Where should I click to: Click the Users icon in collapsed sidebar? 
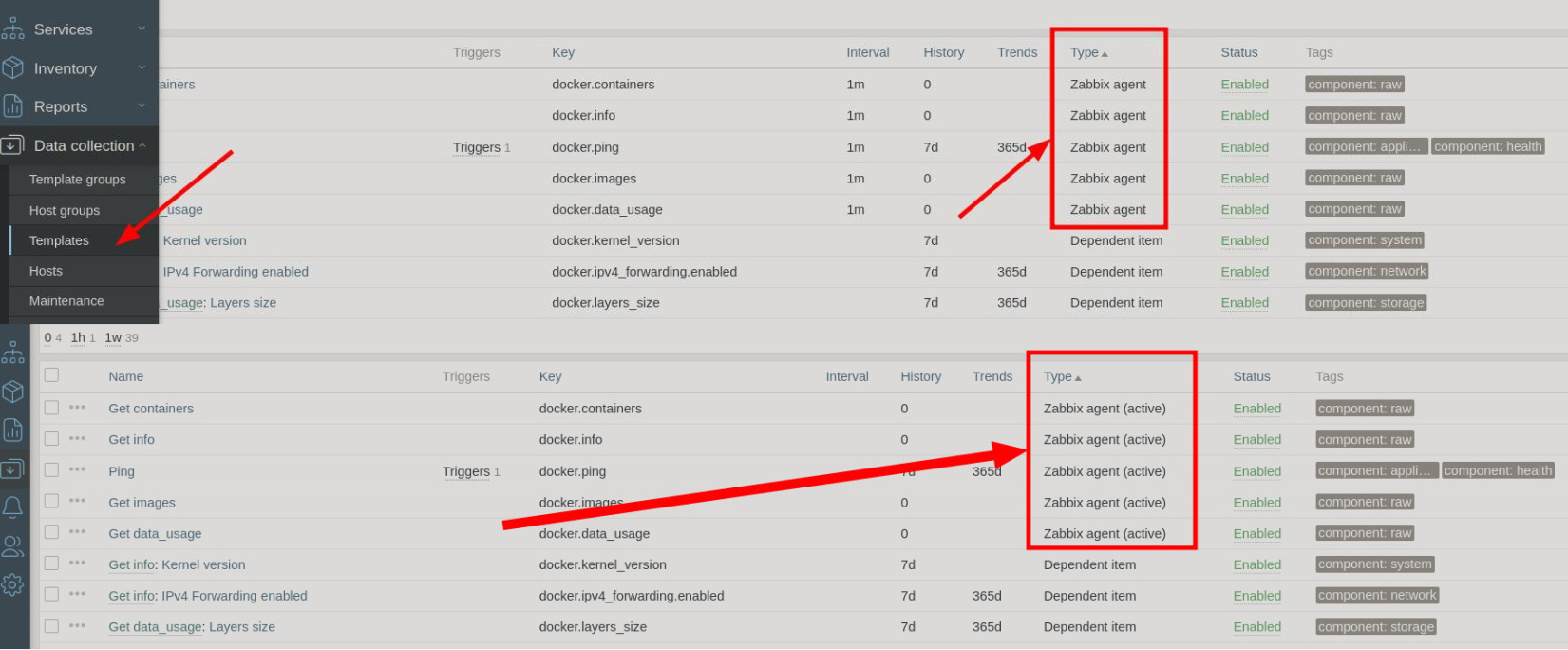pos(13,546)
